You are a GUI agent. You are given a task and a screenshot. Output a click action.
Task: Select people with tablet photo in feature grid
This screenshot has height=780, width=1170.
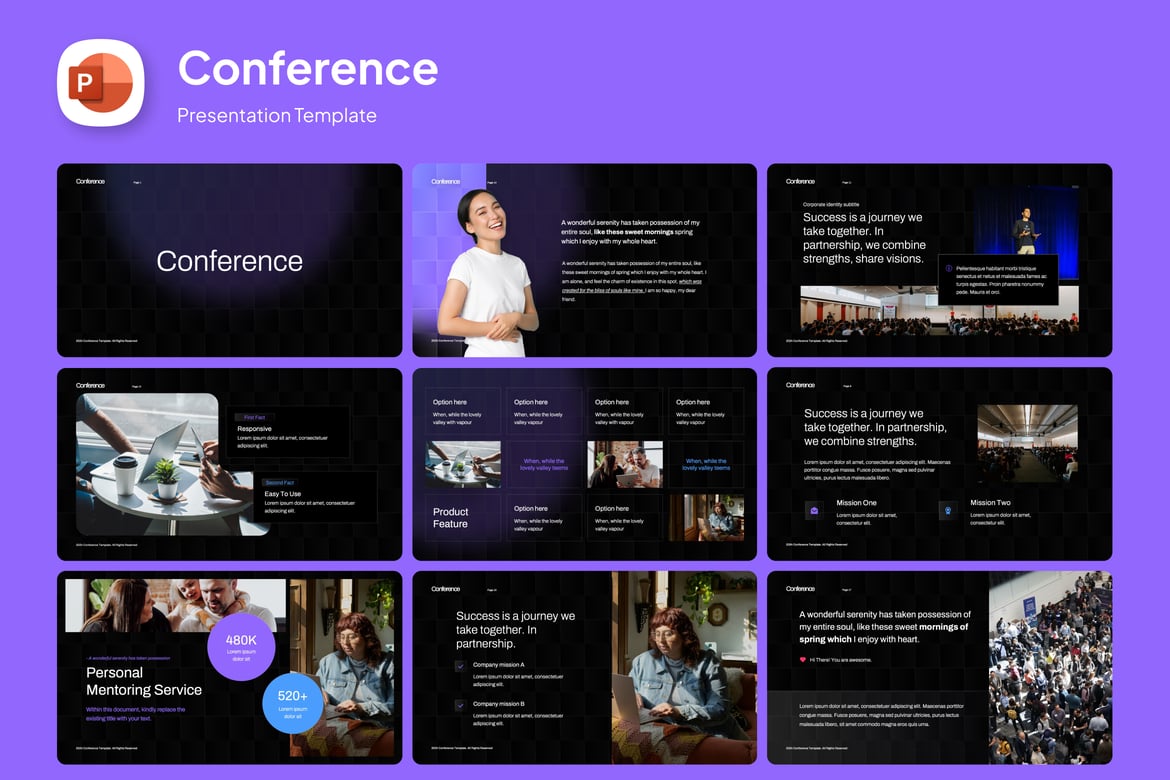pos(625,464)
